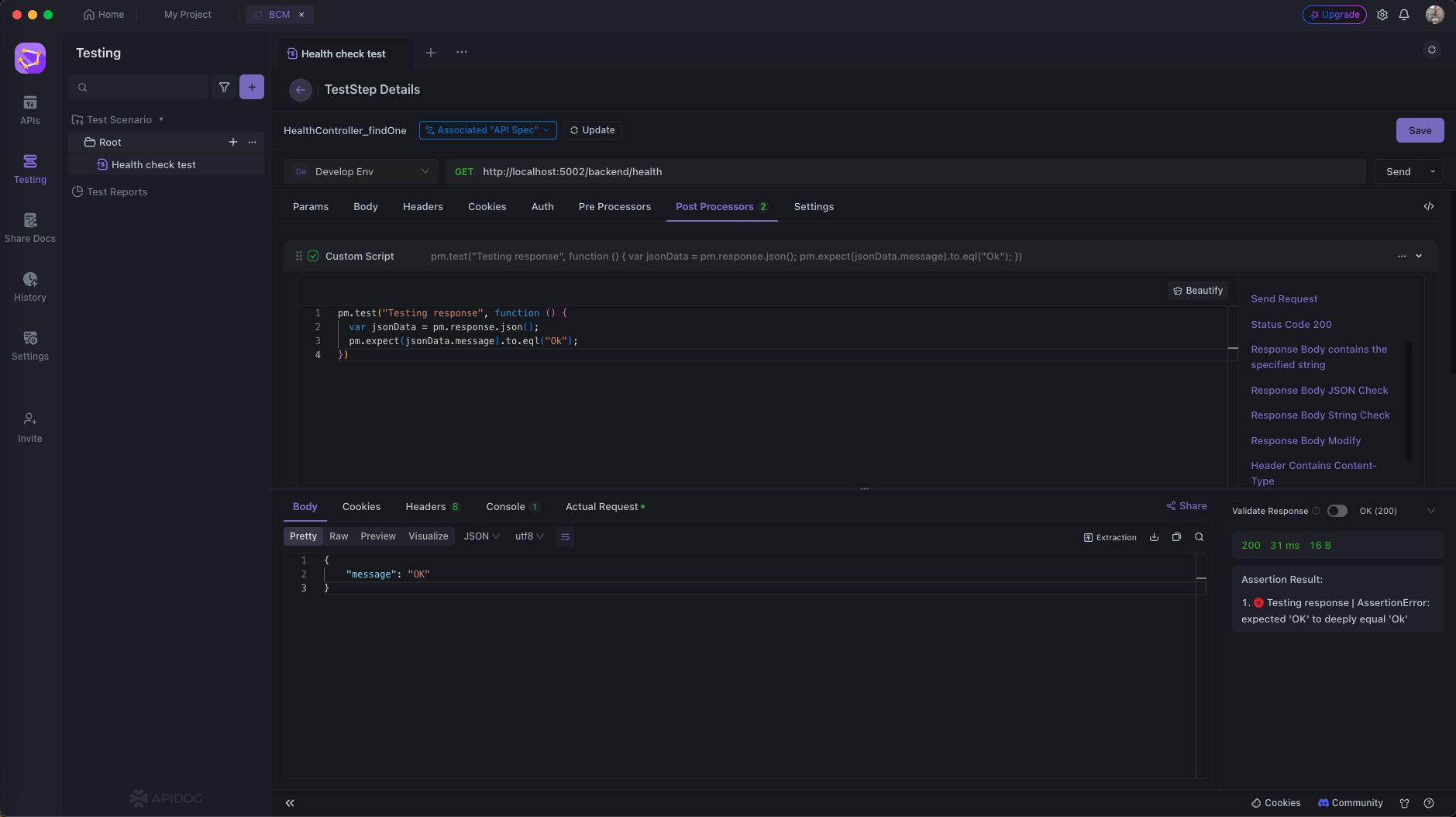
Task: Click the refresh icon at top right
Action: pyautogui.click(x=1432, y=50)
